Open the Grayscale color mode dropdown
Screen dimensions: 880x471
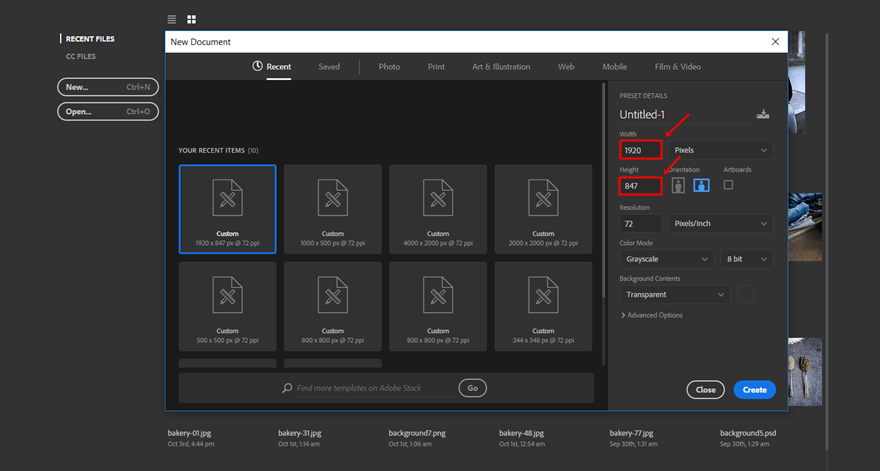pos(667,259)
